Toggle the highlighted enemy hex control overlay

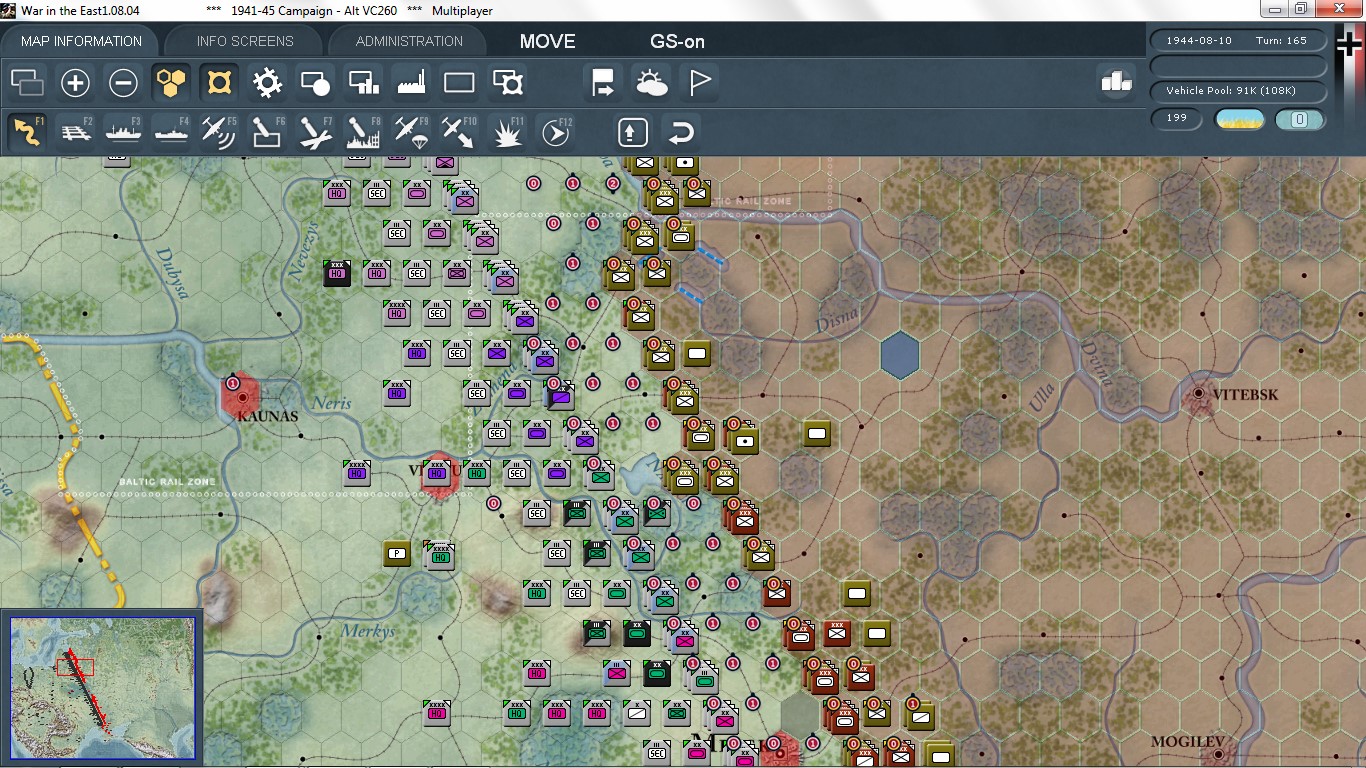click(219, 83)
